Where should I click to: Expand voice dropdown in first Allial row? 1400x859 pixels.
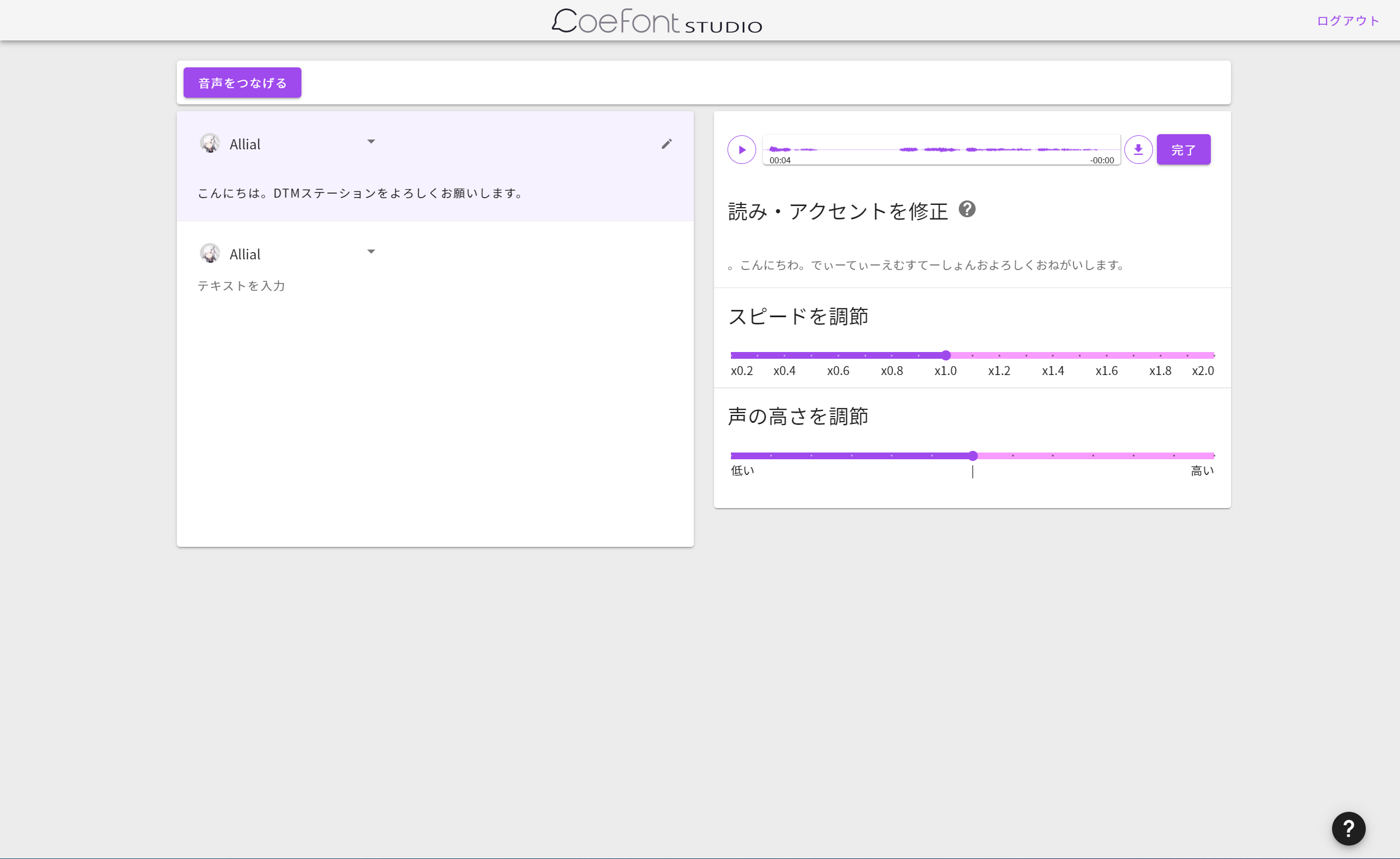coord(371,141)
